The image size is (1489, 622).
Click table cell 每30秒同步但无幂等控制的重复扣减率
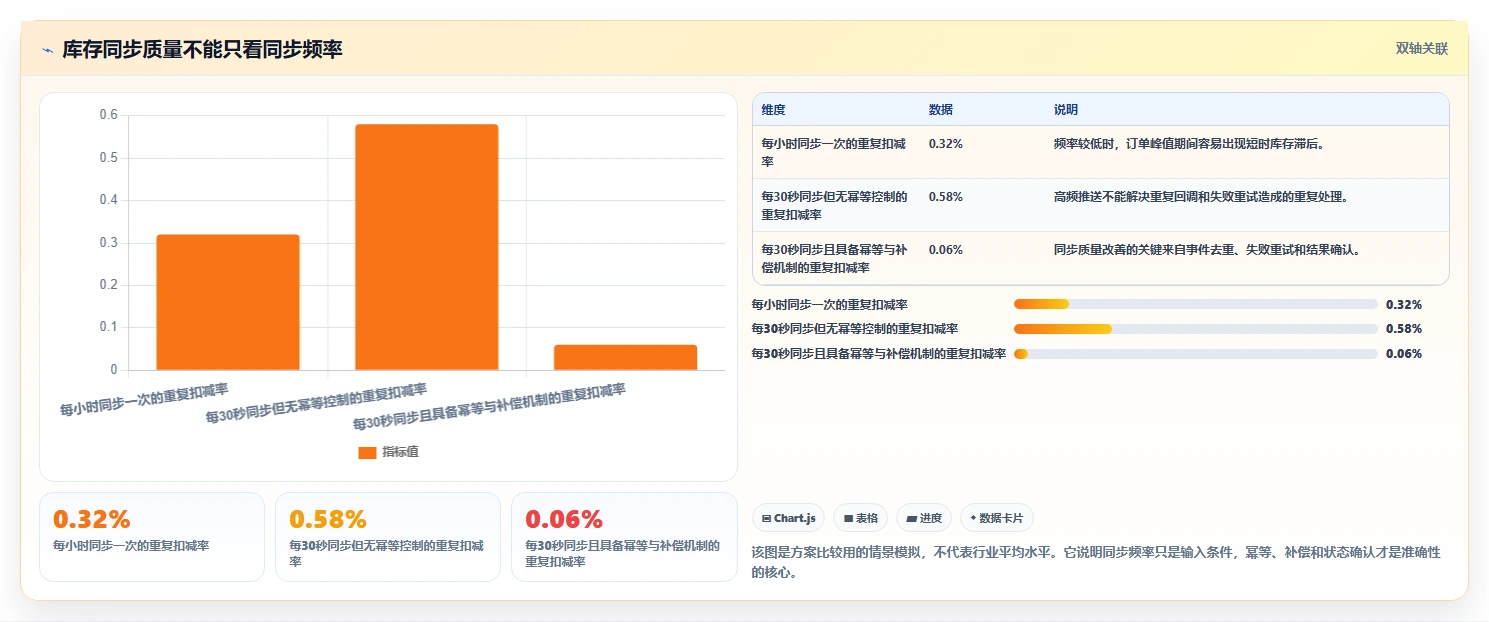pos(834,205)
